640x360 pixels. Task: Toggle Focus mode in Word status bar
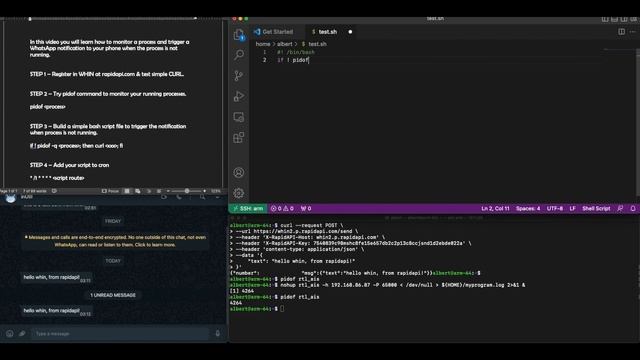[110, 191]
